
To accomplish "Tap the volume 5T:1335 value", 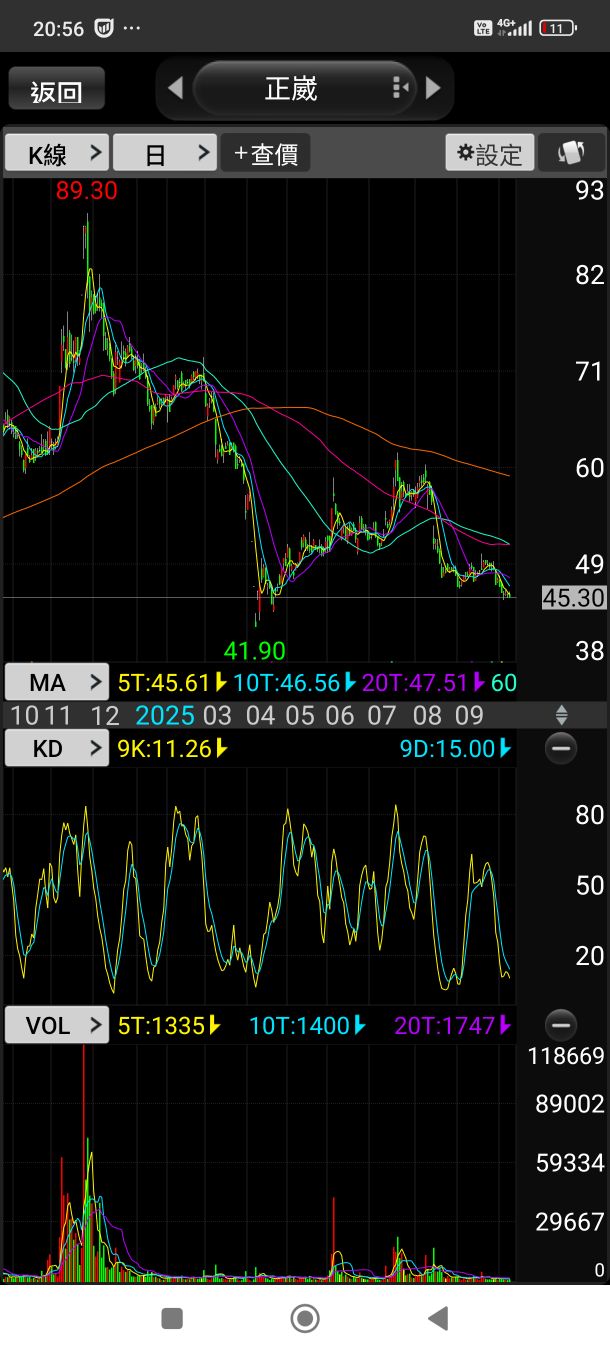I will point(169,1025).
